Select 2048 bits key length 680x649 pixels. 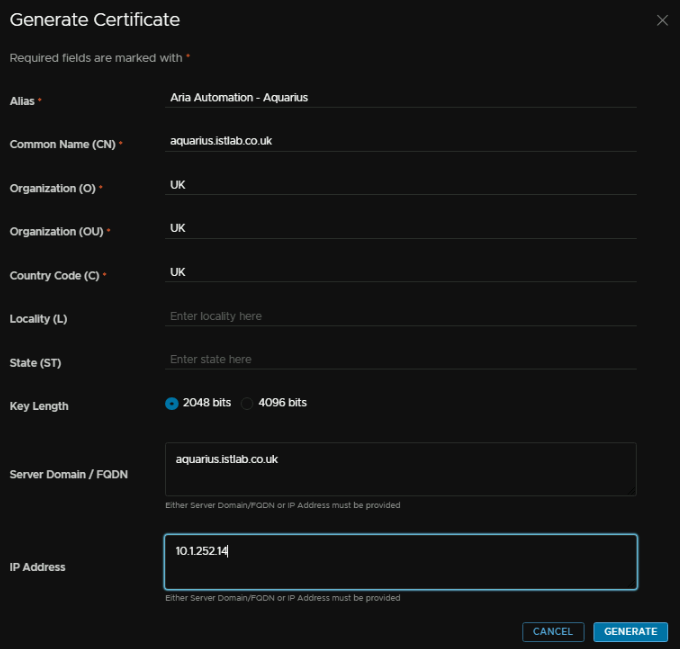pos(172,403)
